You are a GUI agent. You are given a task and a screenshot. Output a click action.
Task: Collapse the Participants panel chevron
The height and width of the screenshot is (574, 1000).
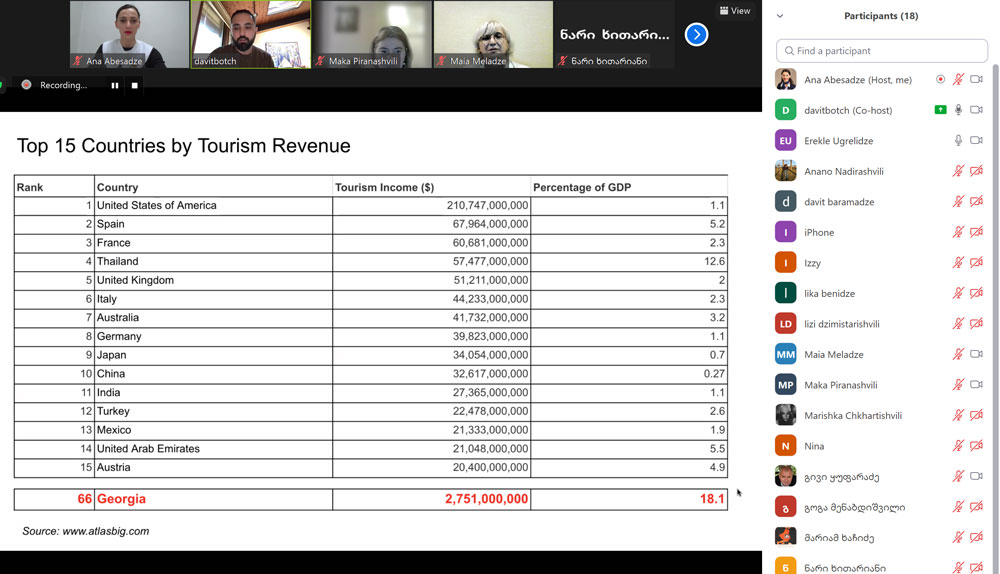[x=780, y=16]
